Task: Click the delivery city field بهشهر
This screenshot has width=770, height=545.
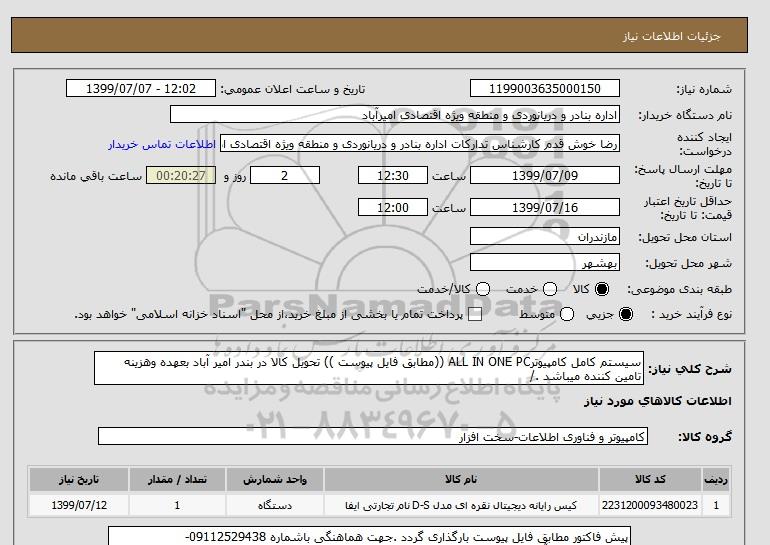Action: (545, 263)
